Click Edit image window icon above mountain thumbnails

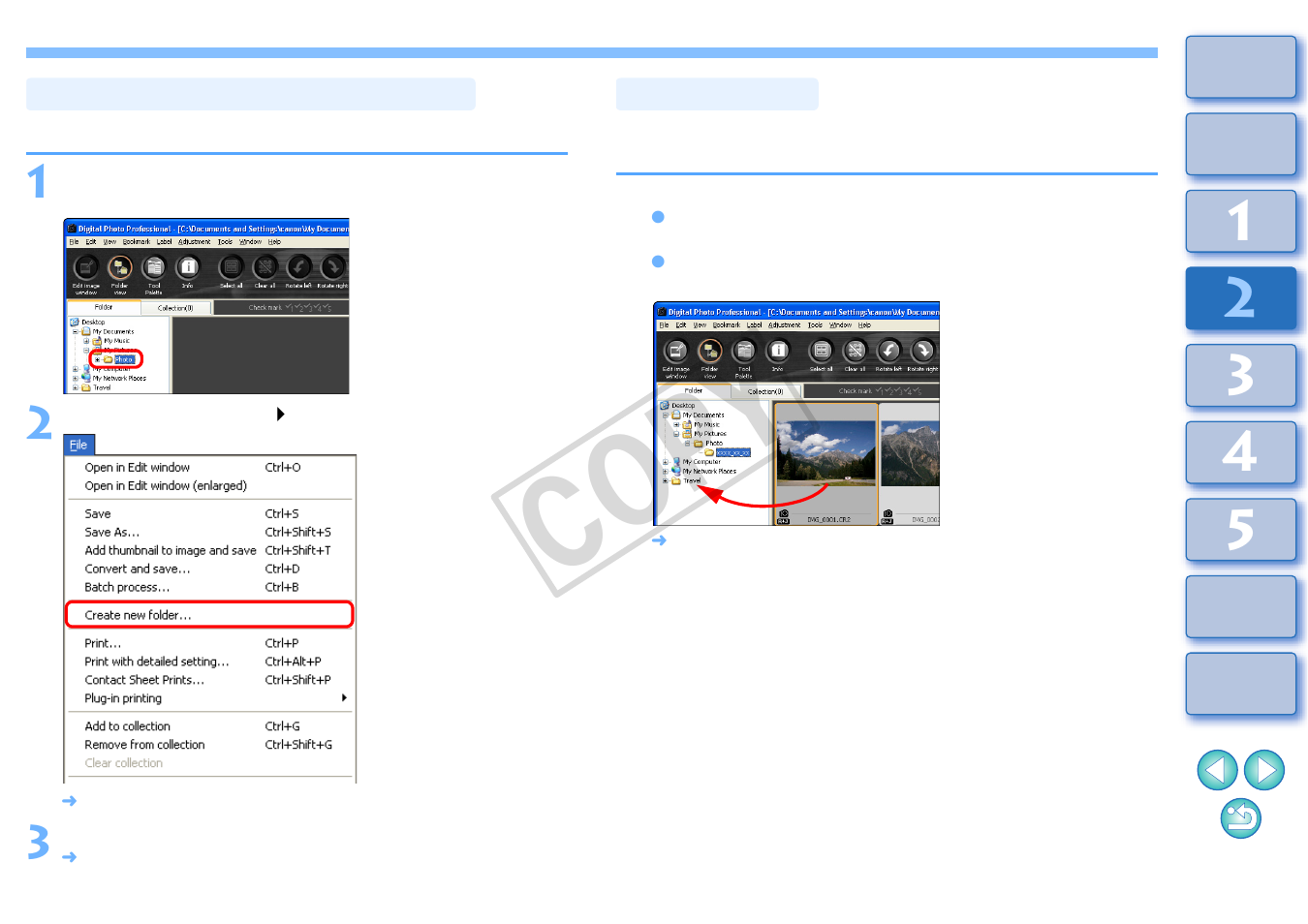coord(676,352)
